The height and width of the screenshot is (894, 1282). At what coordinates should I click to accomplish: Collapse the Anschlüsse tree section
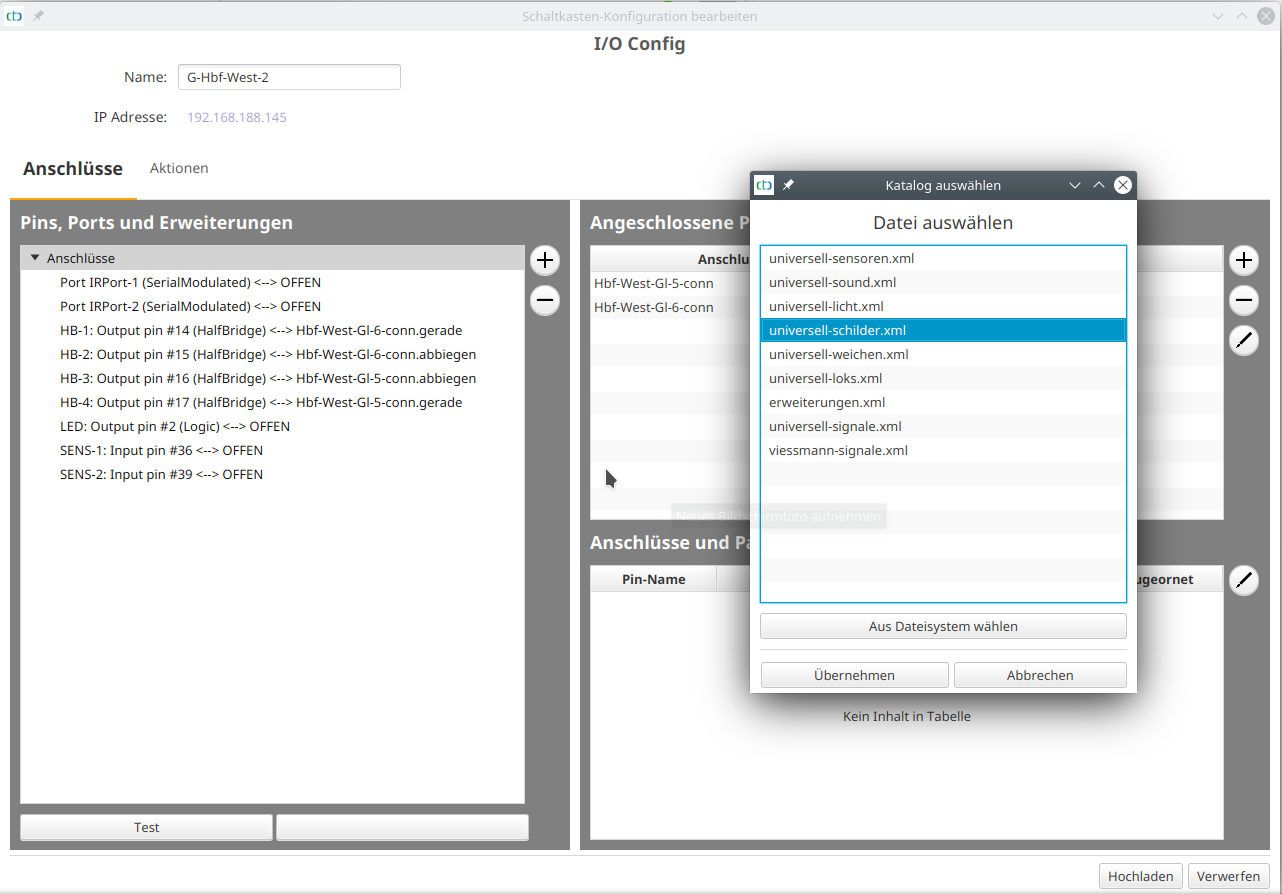35,257
